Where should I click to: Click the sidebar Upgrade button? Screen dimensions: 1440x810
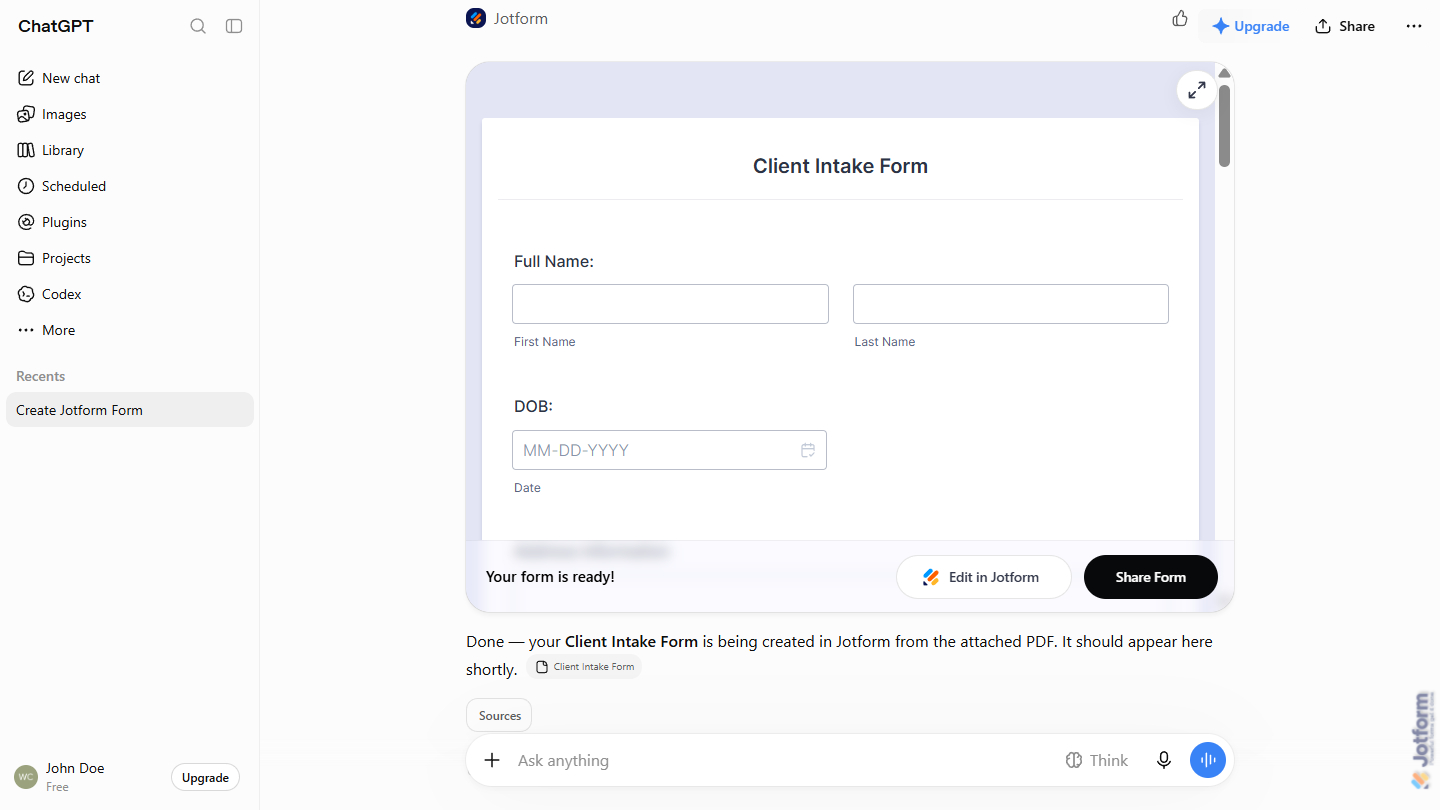[205, 778]
